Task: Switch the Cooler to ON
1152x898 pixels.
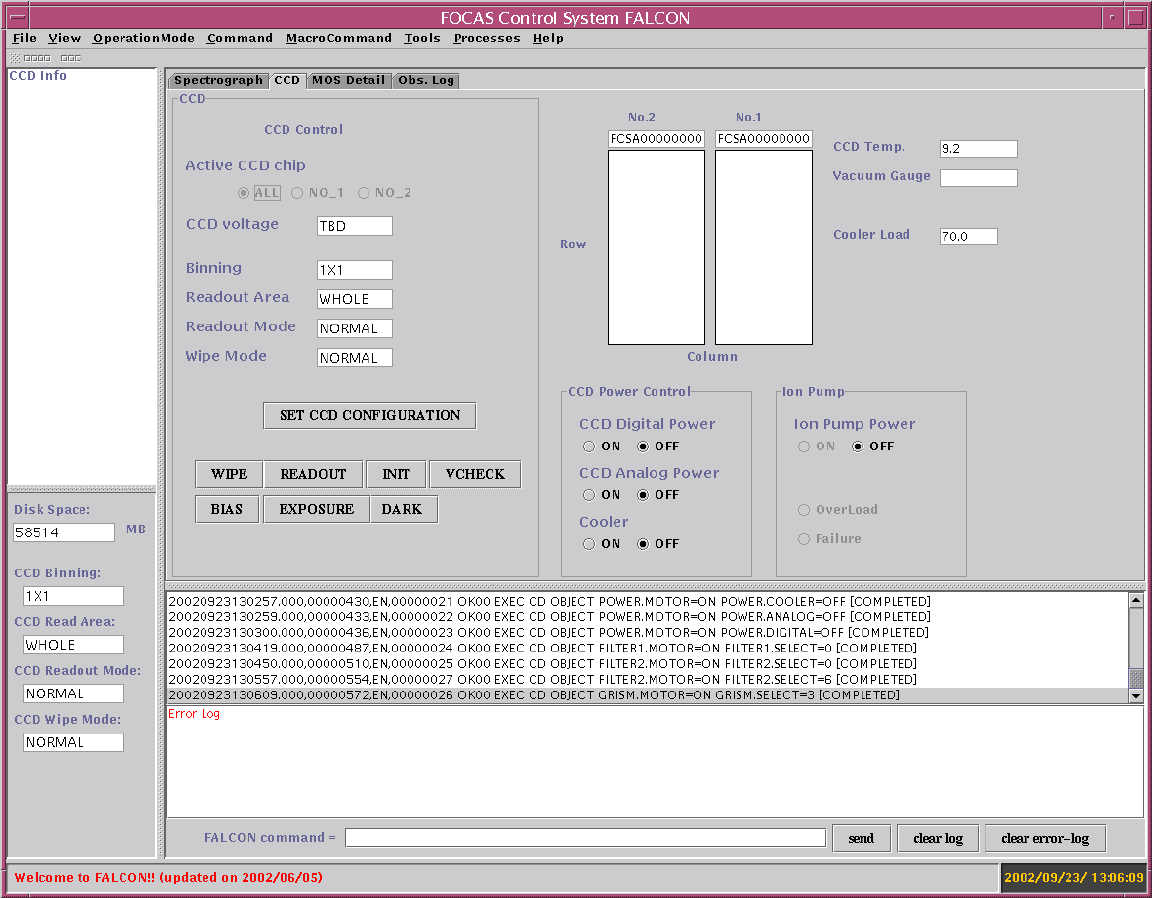Action: (589, 543)
